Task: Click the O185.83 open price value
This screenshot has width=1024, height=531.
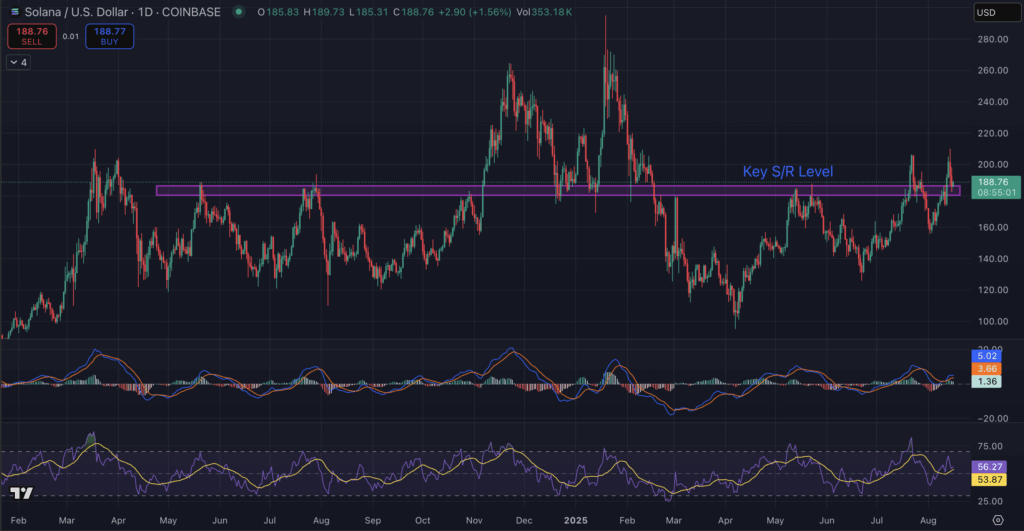Action: (x=278, y=12)
